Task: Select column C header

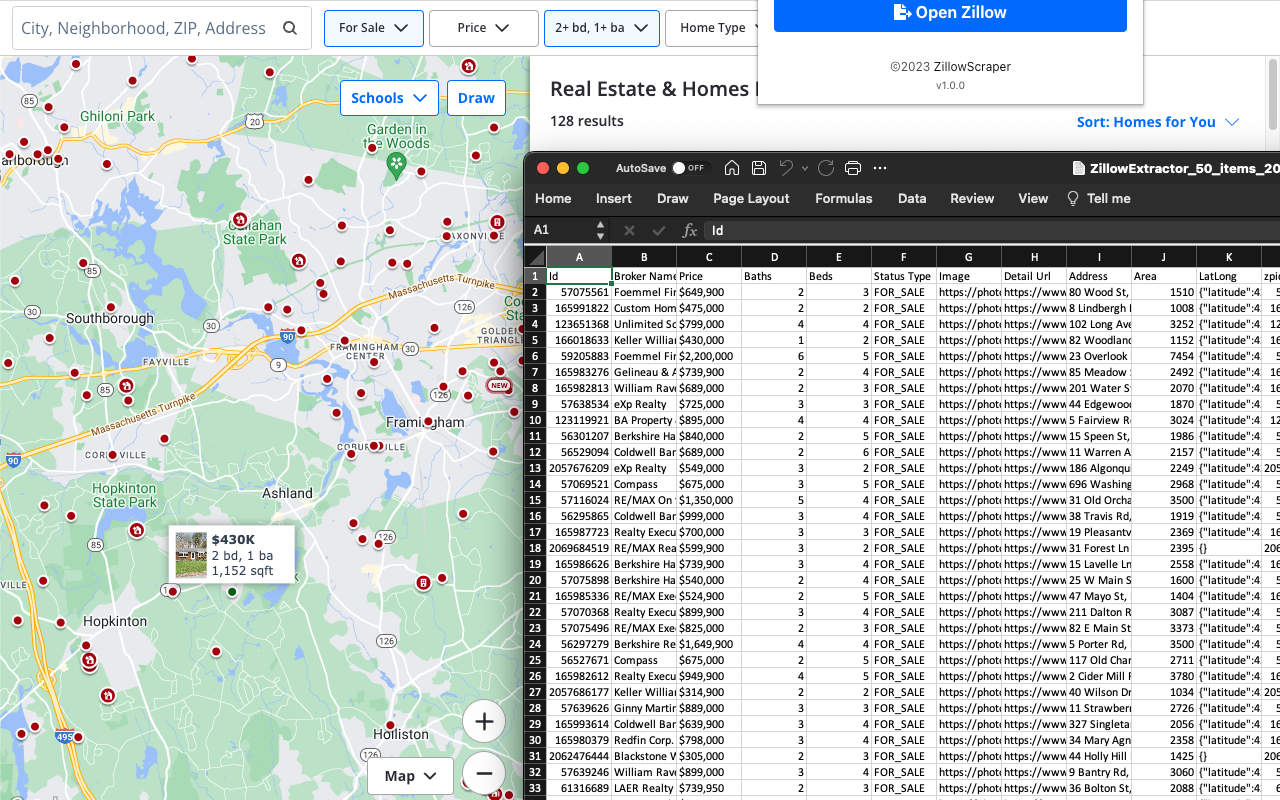Action: point(709,257)
